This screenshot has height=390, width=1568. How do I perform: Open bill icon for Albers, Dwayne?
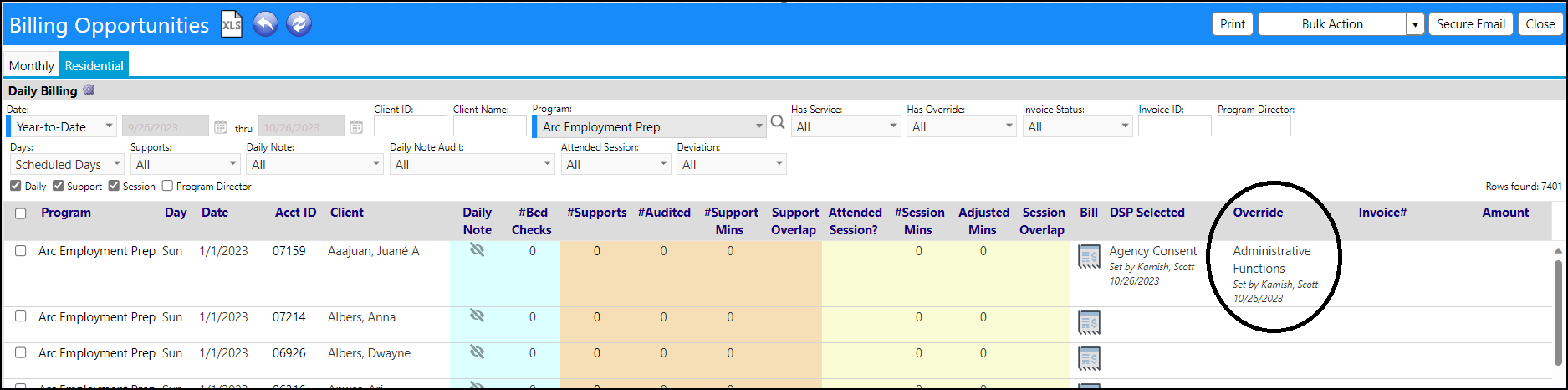[1089, 358]
